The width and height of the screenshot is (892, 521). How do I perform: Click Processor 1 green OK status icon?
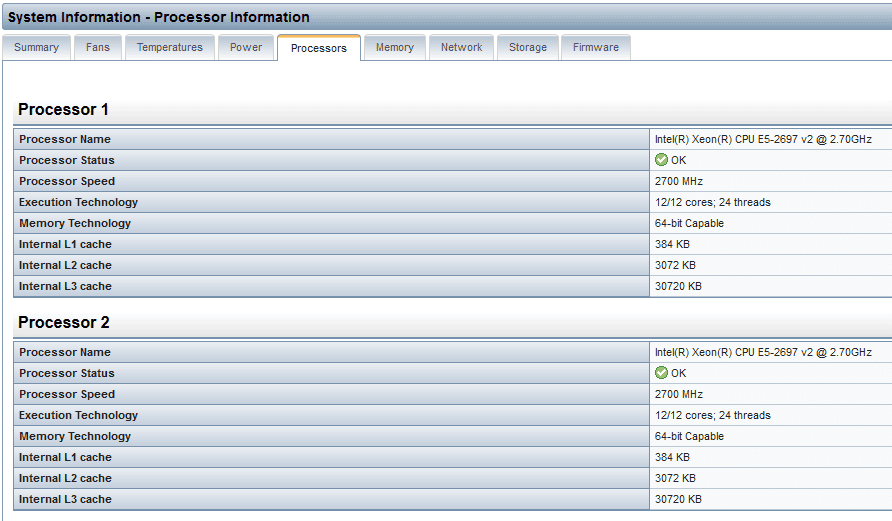pos(661,160)
